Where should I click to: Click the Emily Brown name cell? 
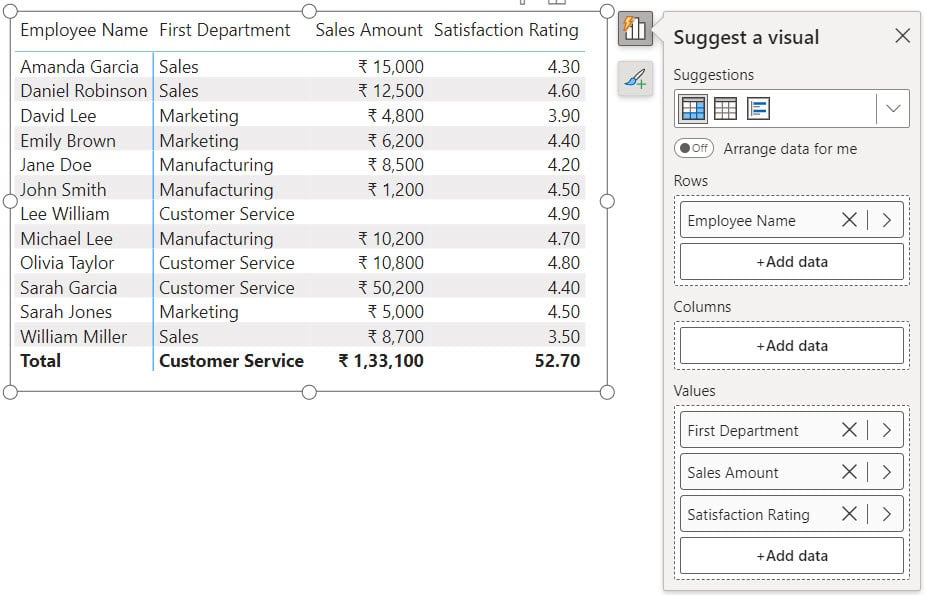[x=68, y=140]
